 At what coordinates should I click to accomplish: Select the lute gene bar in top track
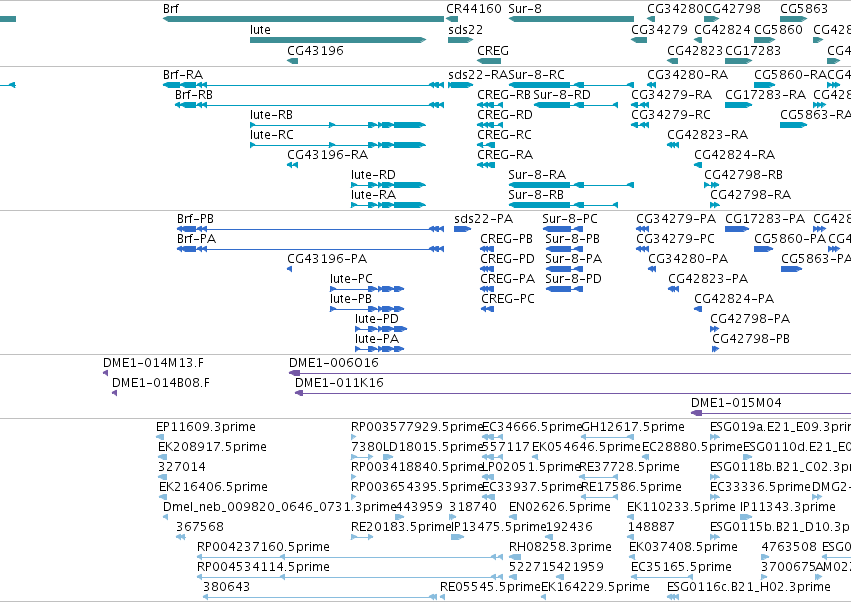pyautogui.click(x=338, y=40)
